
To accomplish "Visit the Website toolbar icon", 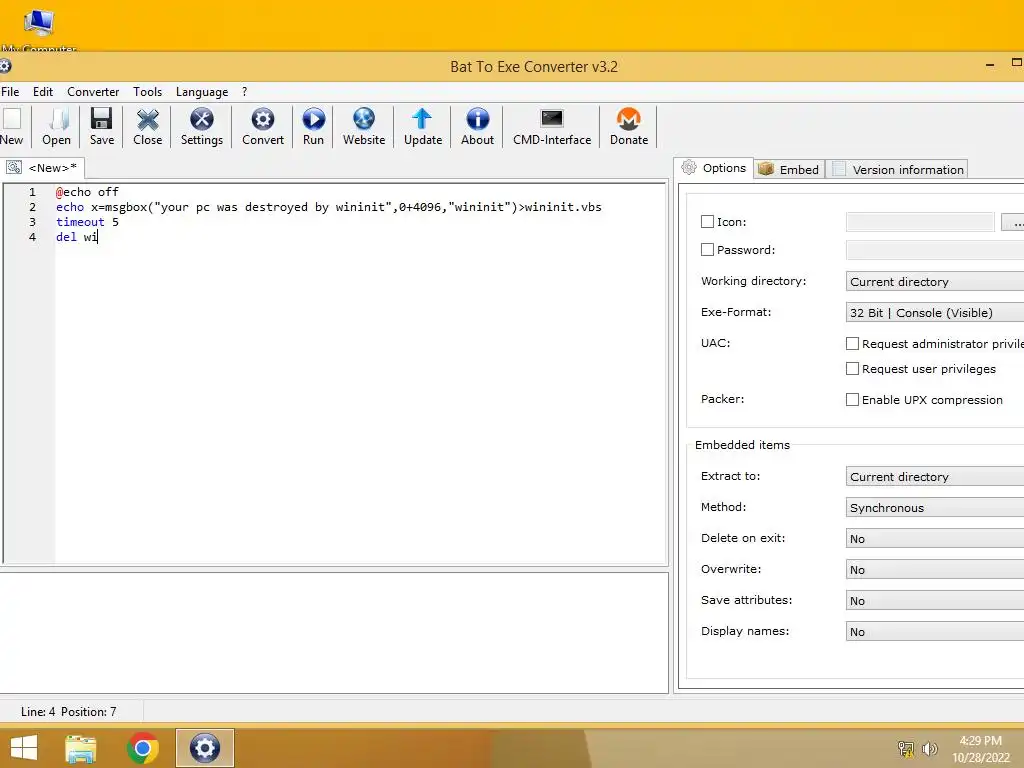I will pos(364,127).
